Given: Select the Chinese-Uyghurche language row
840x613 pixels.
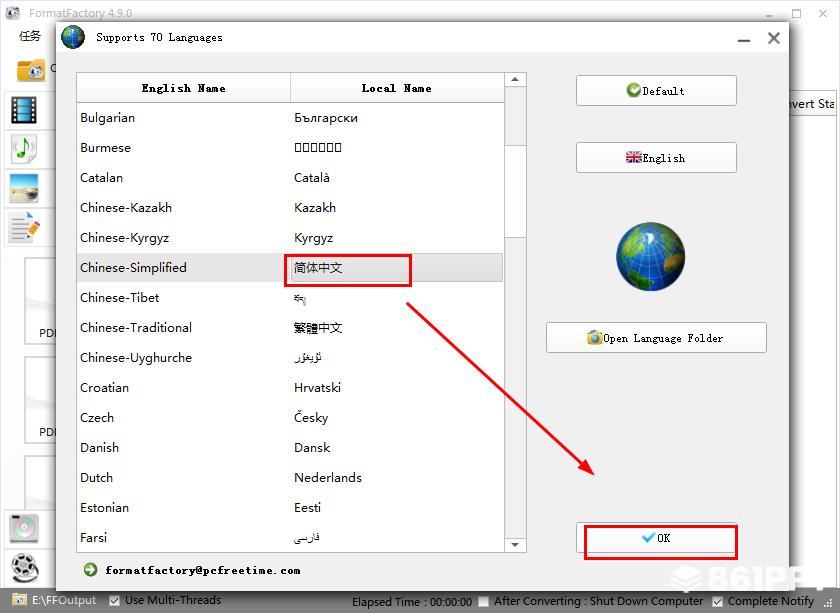Looking at the screenshot, I should pyautogui.click(x=290, y=358).
